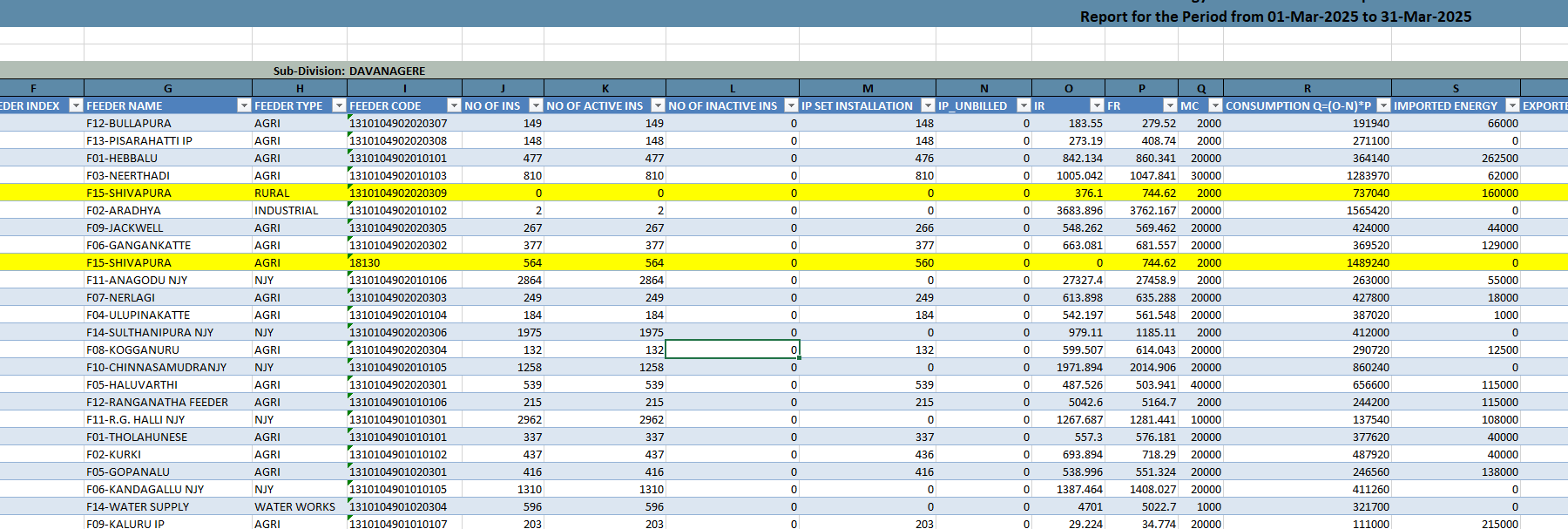Select column G header
Screen dimensions: 1568x529
[168, 88]
